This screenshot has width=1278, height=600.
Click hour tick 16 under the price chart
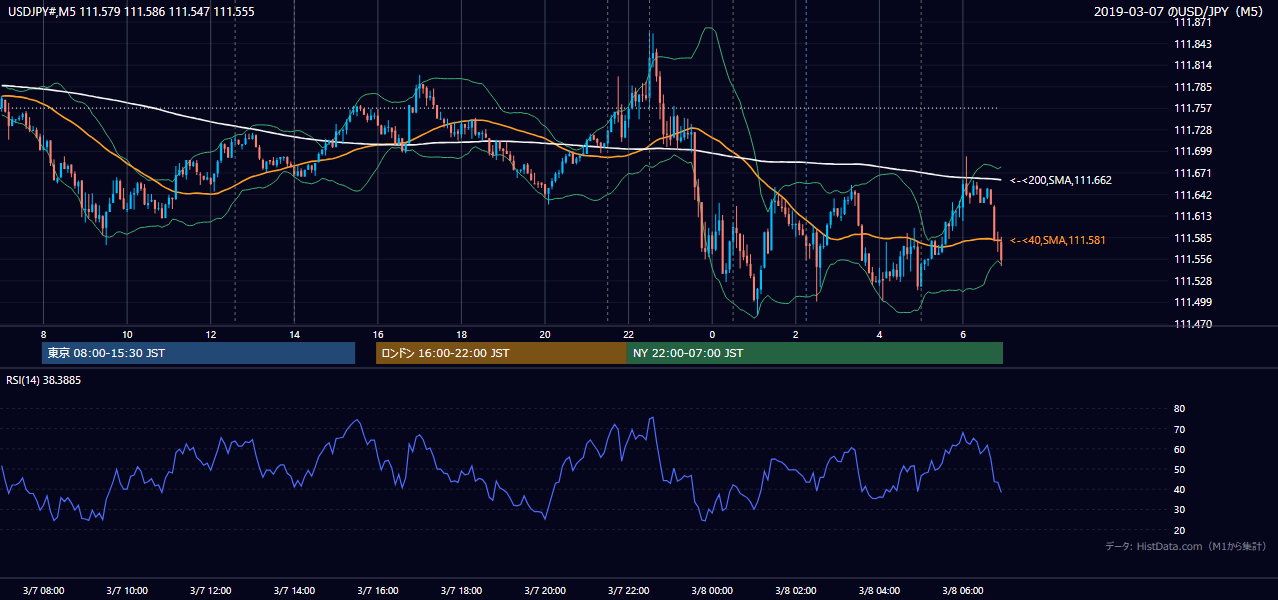[378, 334]
